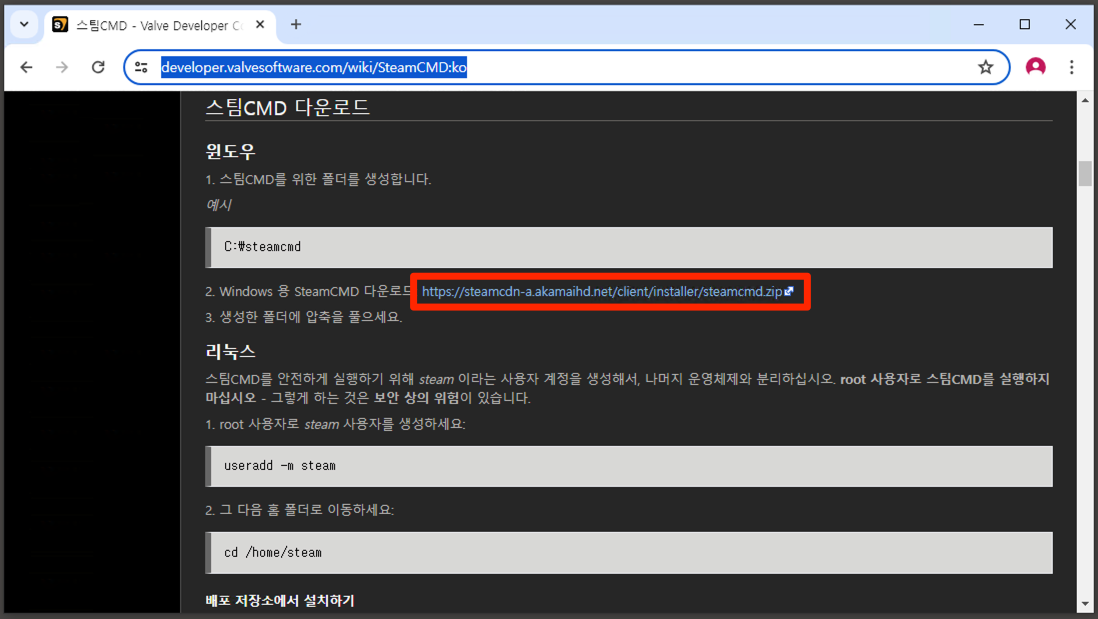This screenshot has height=619, width=1098.
Task: Minimize the Chrome window
Action: click(x=979, y=25)
